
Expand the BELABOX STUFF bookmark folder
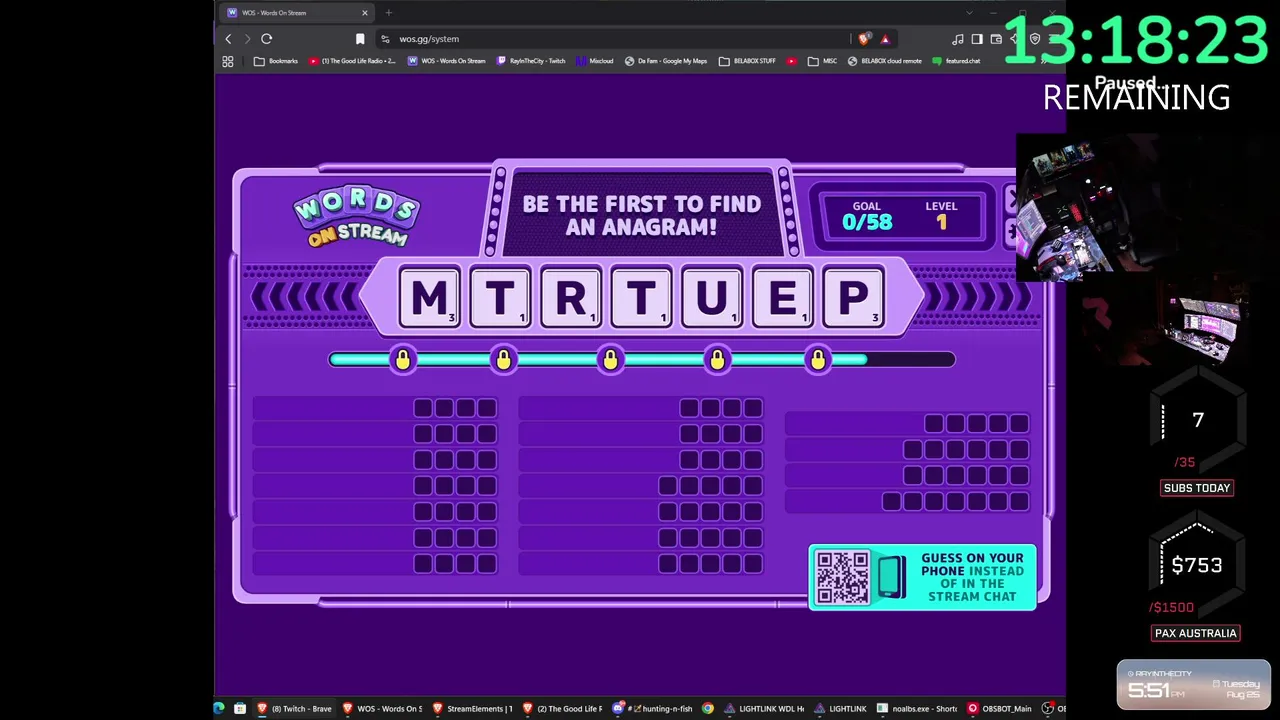747,61
